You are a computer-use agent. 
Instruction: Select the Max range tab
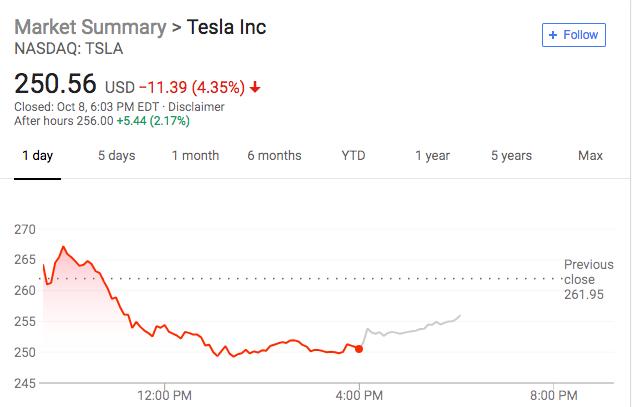(590, 156)
